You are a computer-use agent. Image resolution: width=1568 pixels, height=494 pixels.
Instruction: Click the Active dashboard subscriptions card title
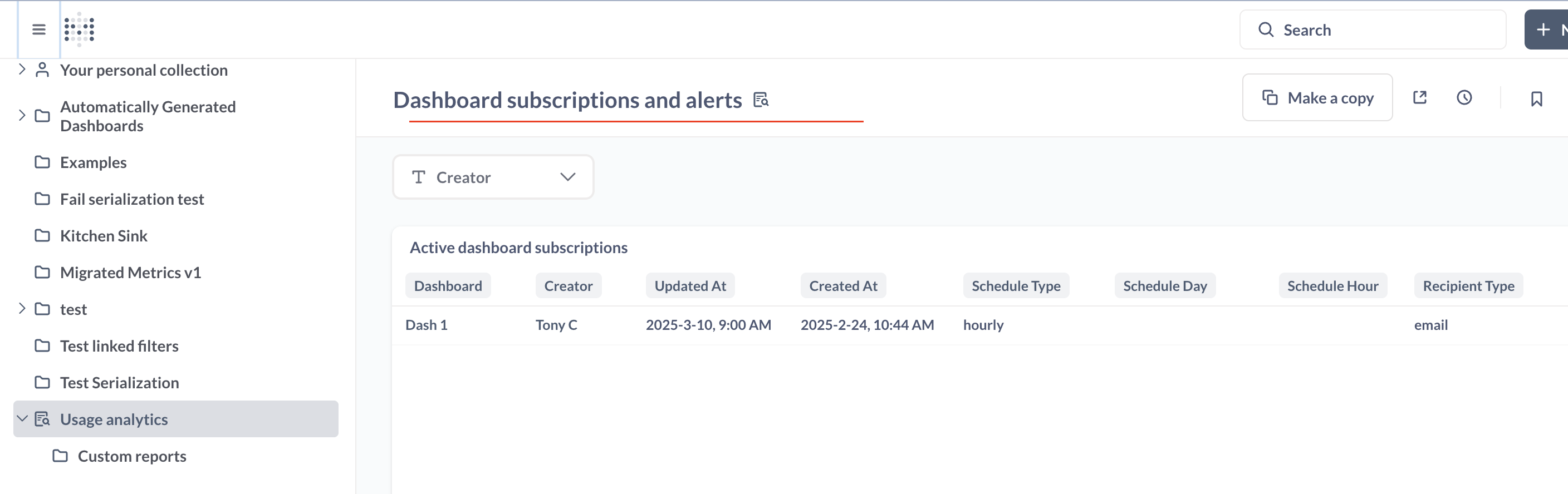click(518, 248)
